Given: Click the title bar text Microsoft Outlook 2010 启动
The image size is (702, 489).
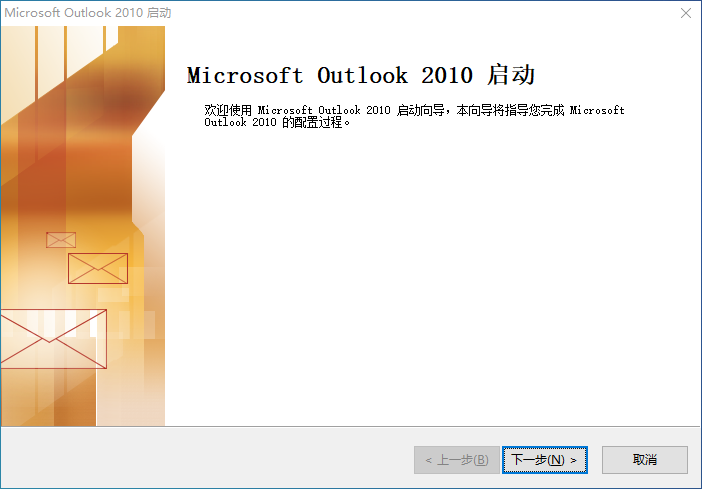Looking at the screenshot, I should [x=88, y=13].
